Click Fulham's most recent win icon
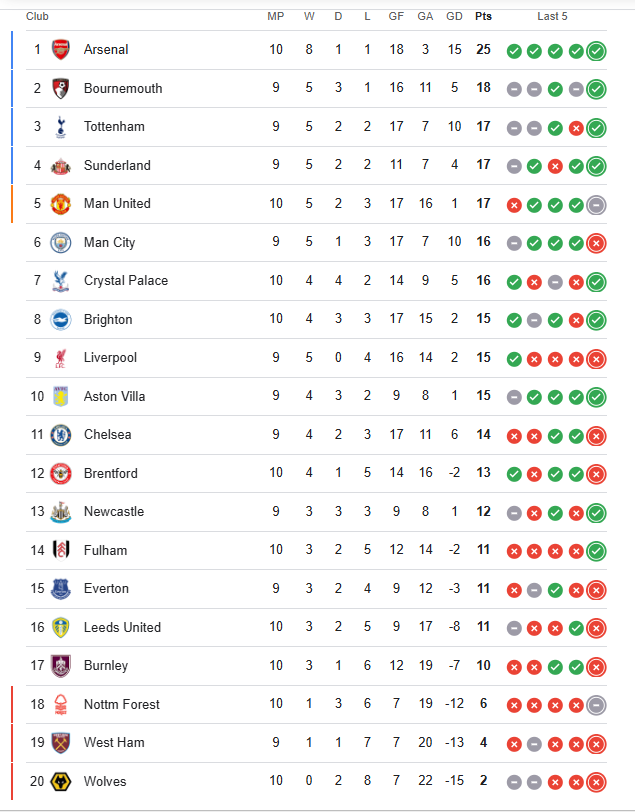The width and height of the screenshot is (635, 812). click(597, 551)
